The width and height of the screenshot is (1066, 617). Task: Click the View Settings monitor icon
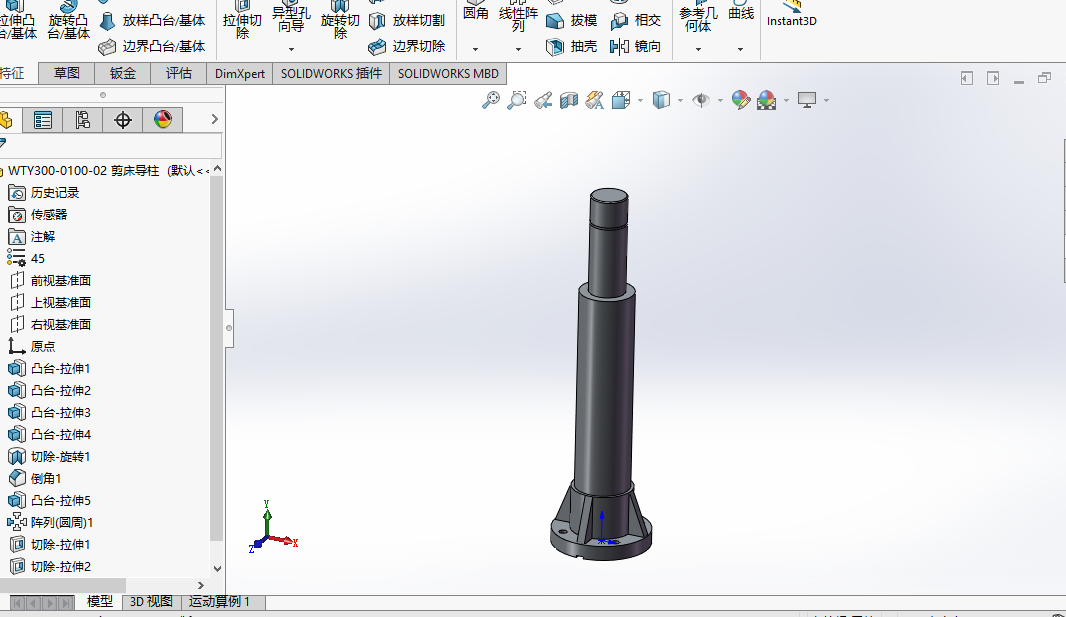pyautogui.click(x=807, y=101)
